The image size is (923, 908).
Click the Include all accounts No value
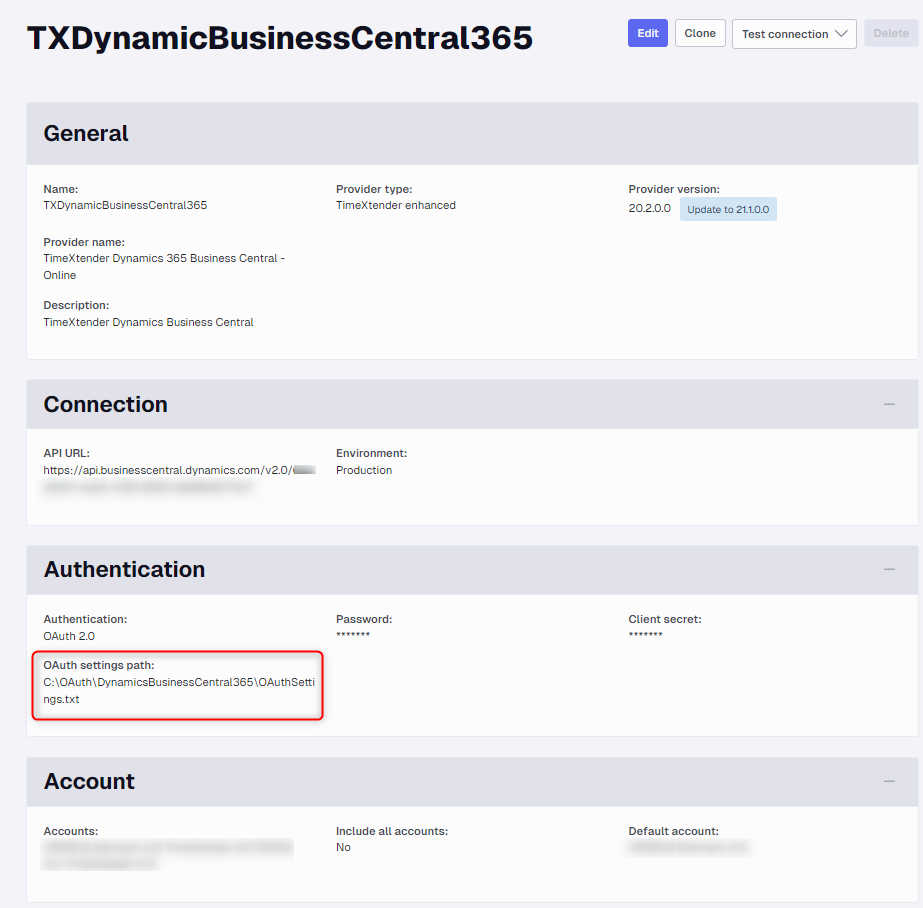point(343,847)
